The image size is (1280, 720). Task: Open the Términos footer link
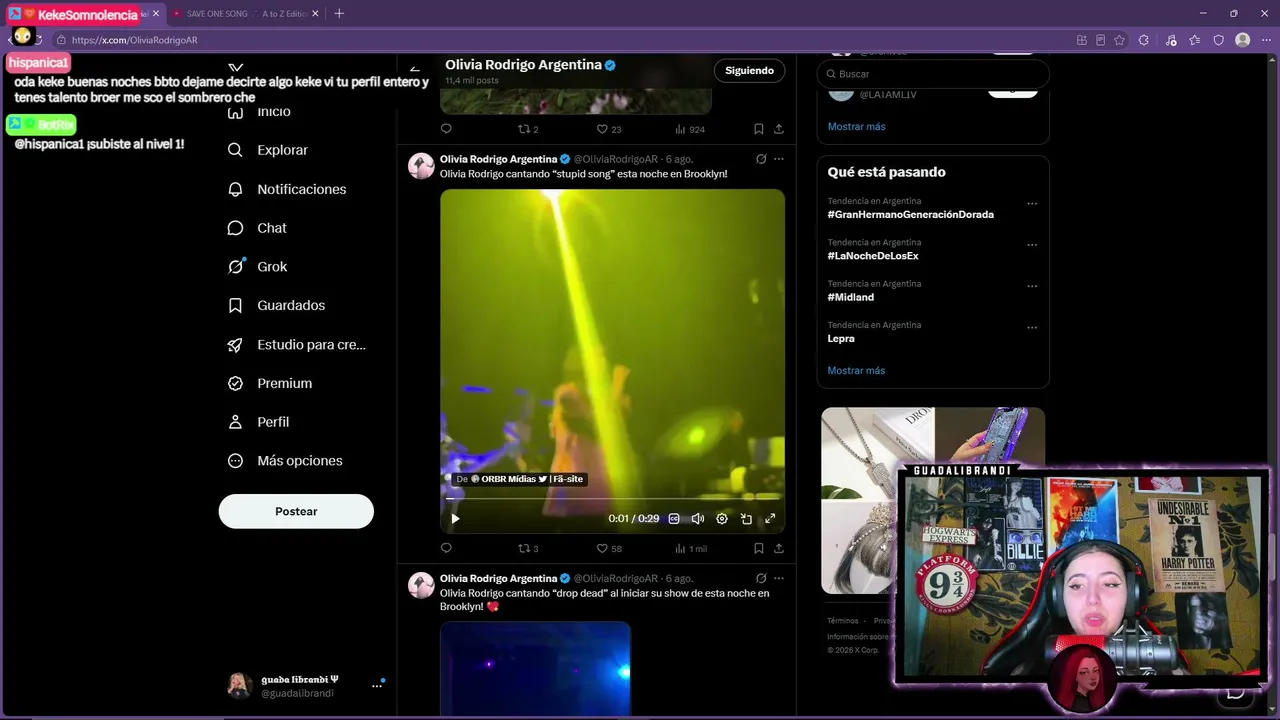click(843, 621)
